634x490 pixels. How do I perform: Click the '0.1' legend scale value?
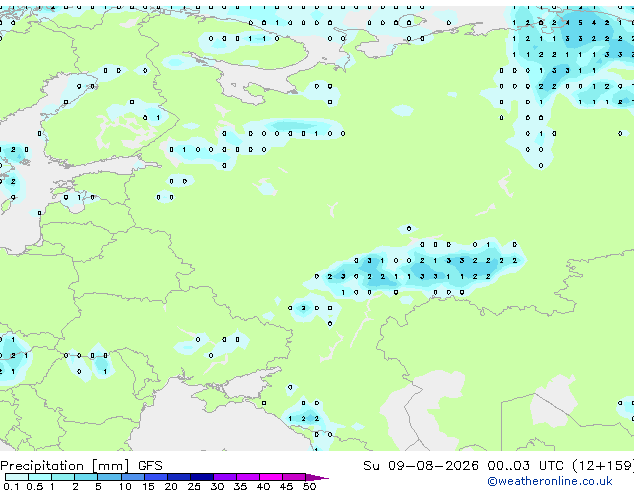11,486
